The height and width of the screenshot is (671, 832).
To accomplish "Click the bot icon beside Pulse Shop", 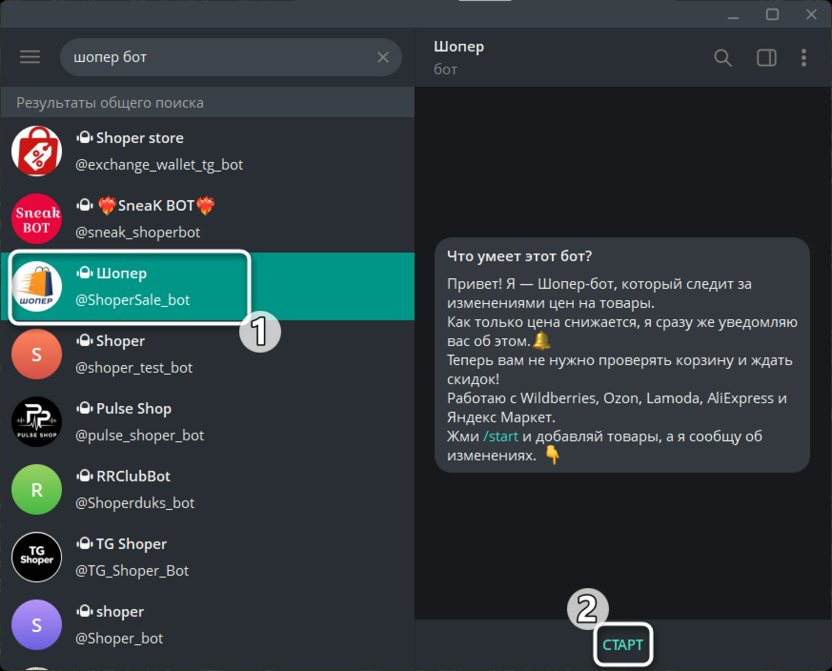I will coord(84,408).
